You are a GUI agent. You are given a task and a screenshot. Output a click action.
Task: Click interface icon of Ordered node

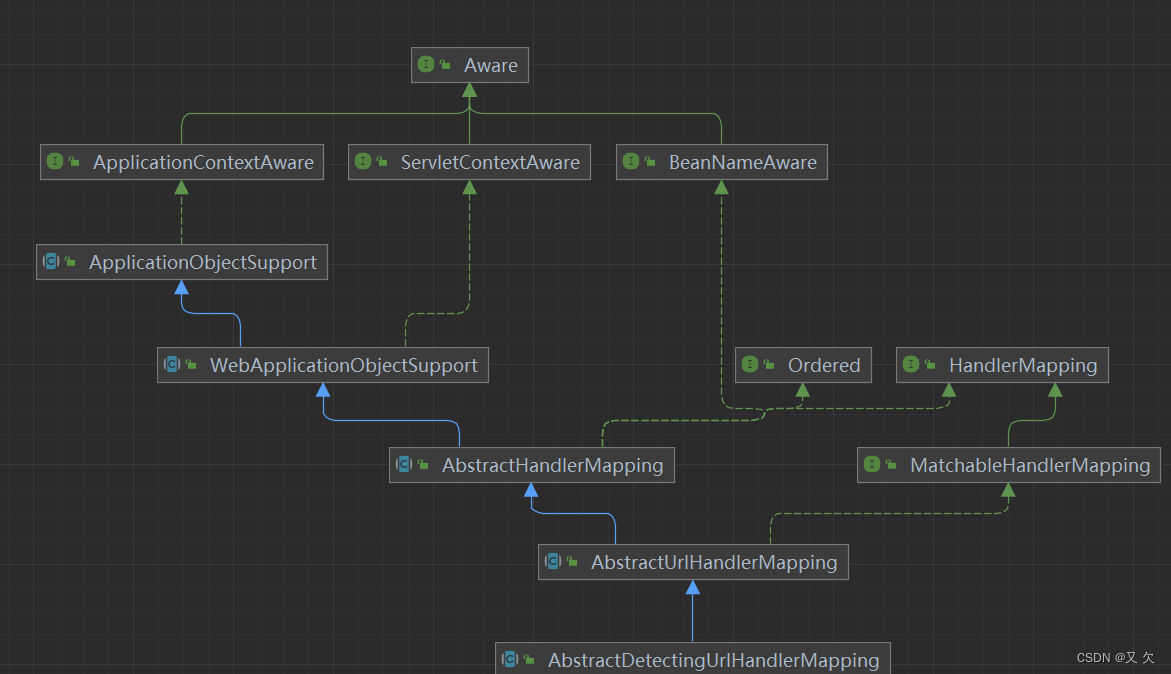(750, 364)
